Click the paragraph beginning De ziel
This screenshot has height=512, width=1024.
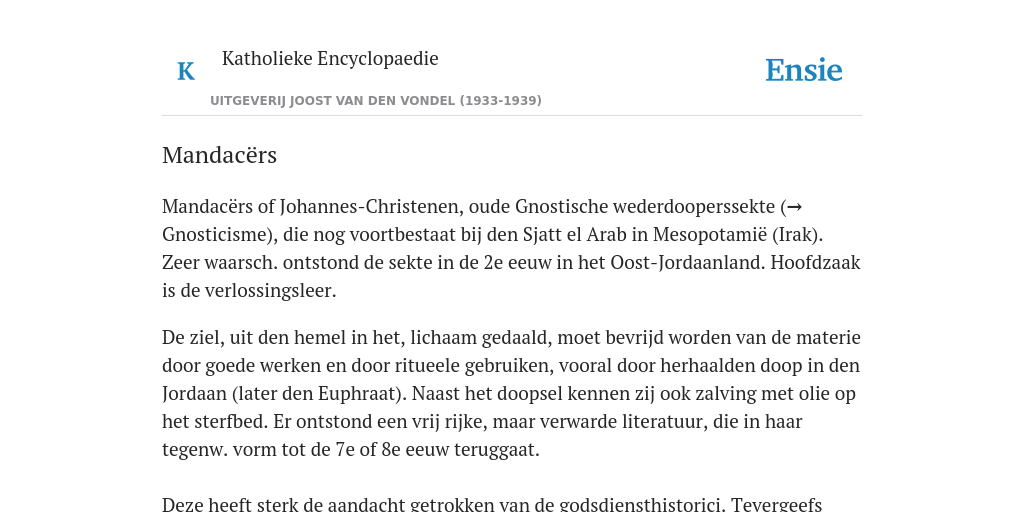[511, 394]
